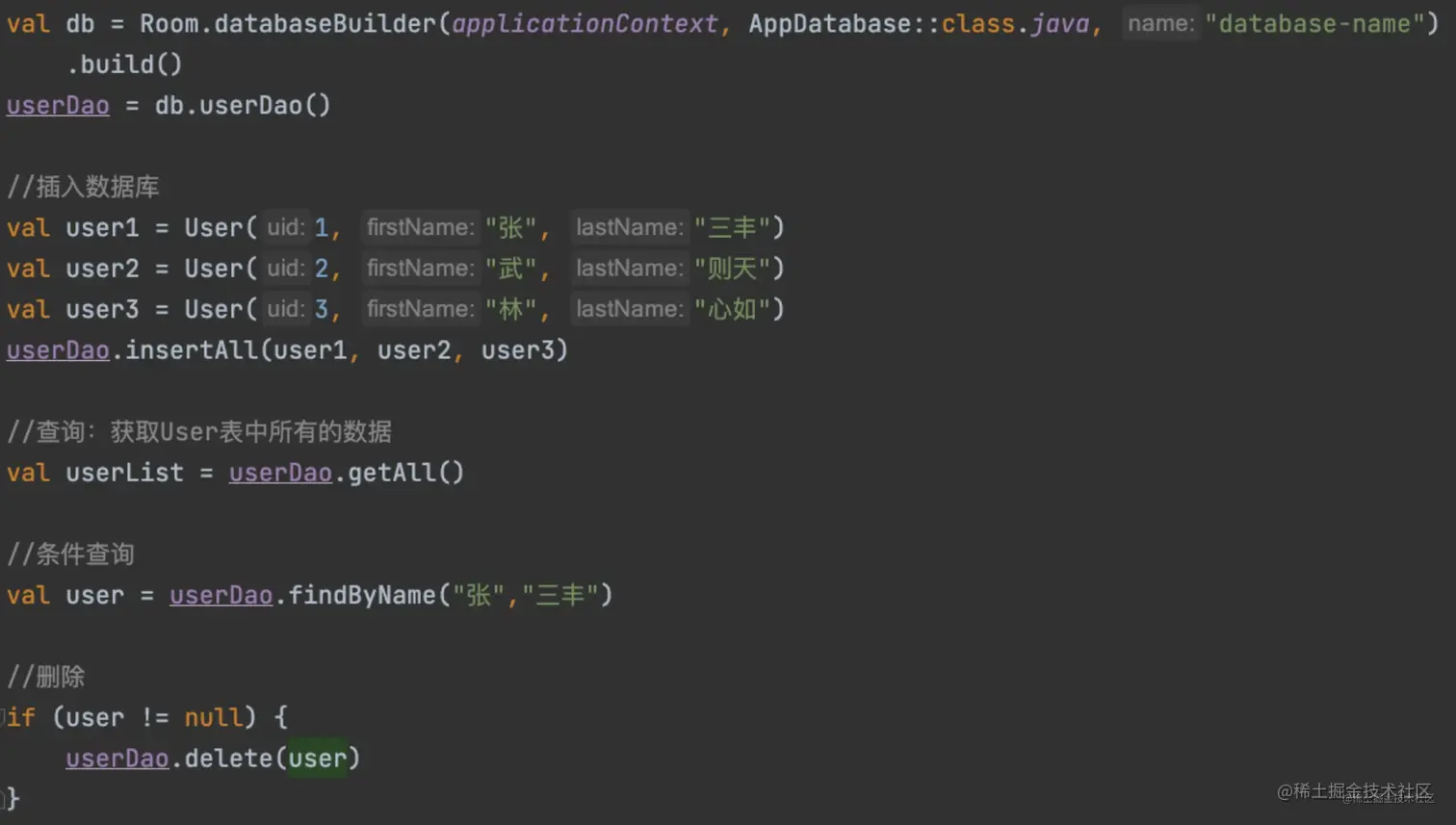The width and height of the screenshot is (1456, 825).
Task: Click "database-name" string literal
Action: click(1314, 23)
